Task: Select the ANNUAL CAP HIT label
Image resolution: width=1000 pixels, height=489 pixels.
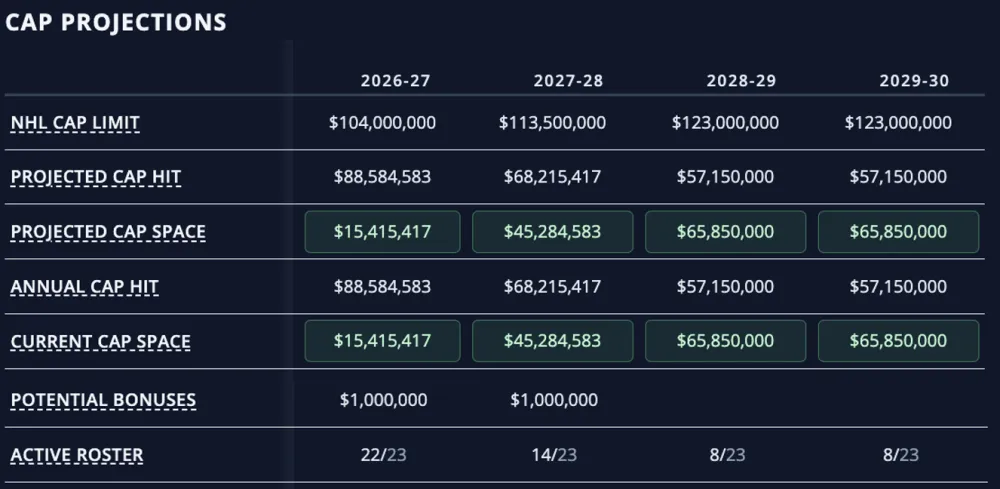Action: pos(85,287)
